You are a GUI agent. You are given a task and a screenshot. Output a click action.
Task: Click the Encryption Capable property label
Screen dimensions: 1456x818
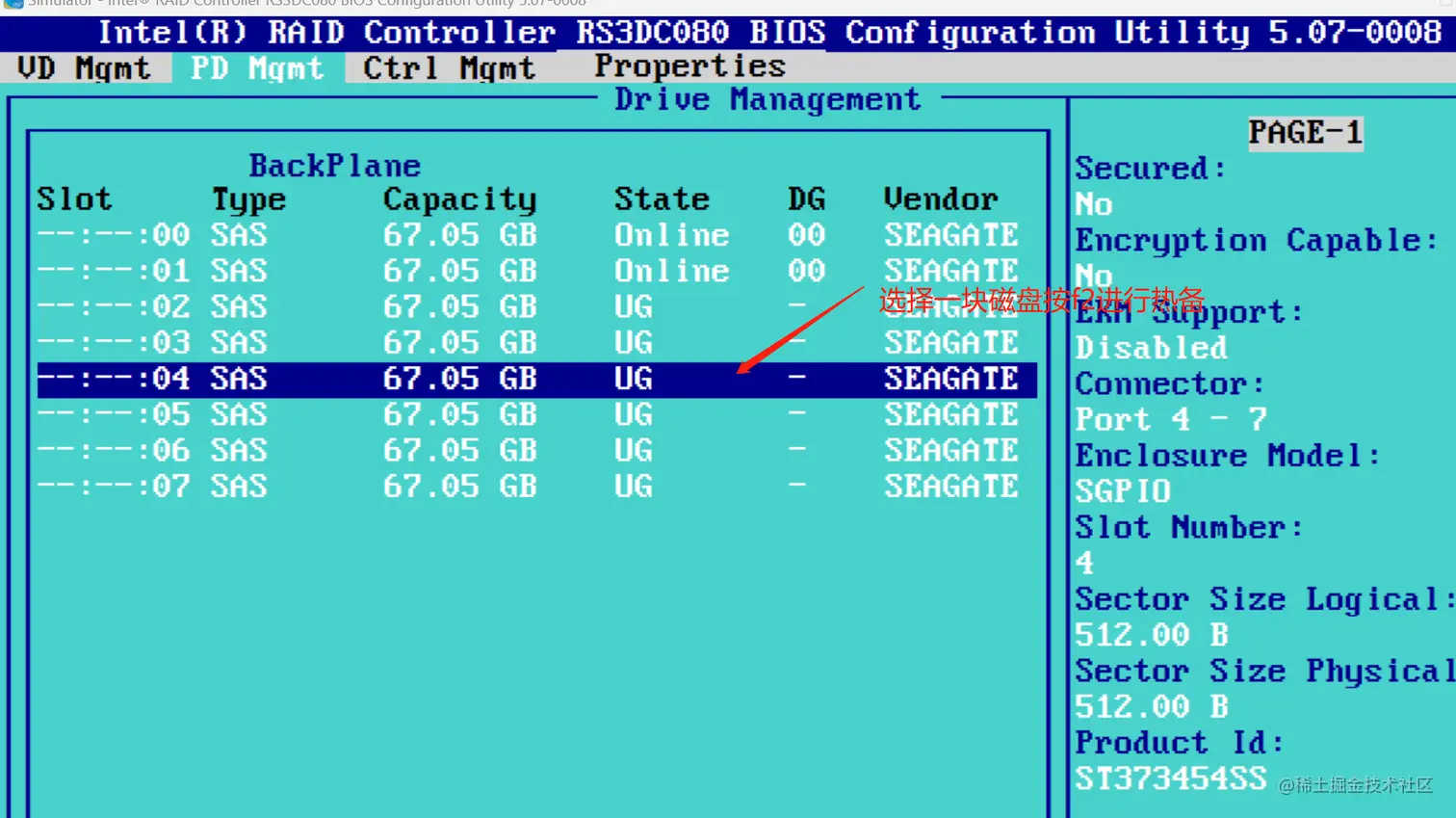click(1257, 241)
